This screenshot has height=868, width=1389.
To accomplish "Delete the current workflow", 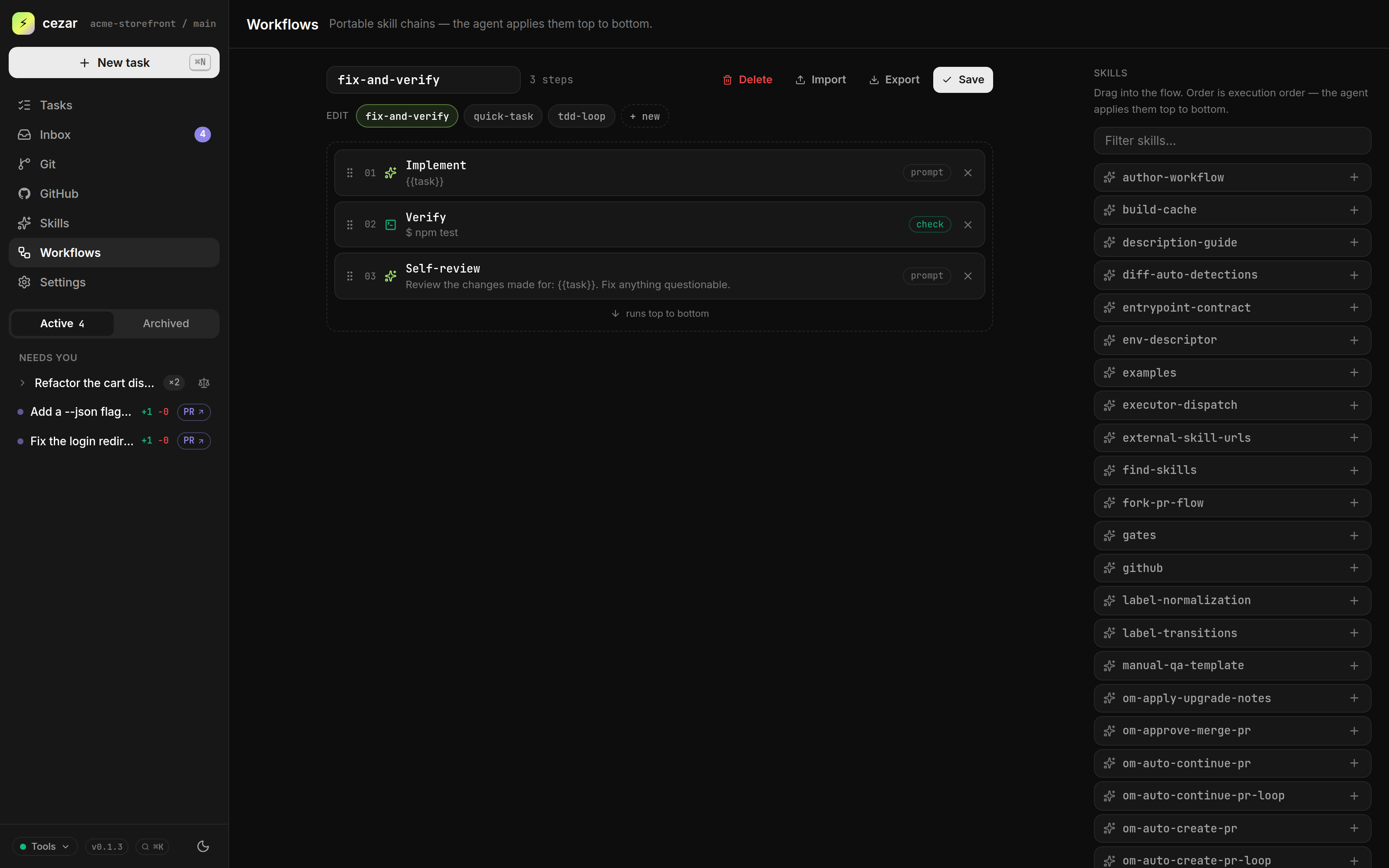I will [x=747, y=80].
